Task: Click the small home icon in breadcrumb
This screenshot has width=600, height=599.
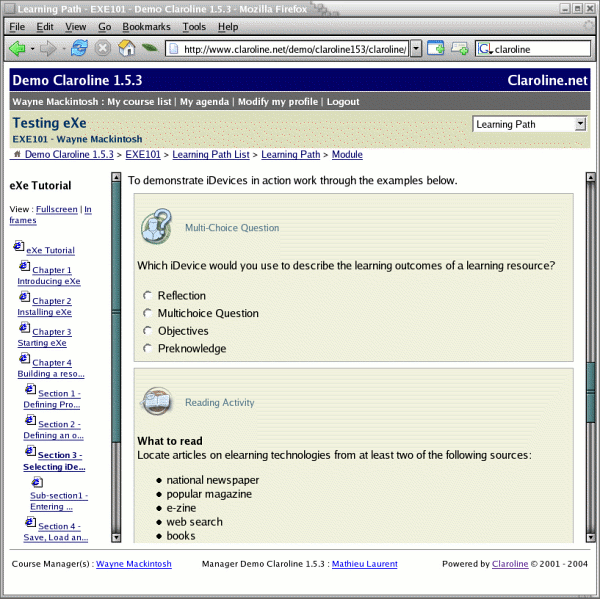Action: point(17,154)
